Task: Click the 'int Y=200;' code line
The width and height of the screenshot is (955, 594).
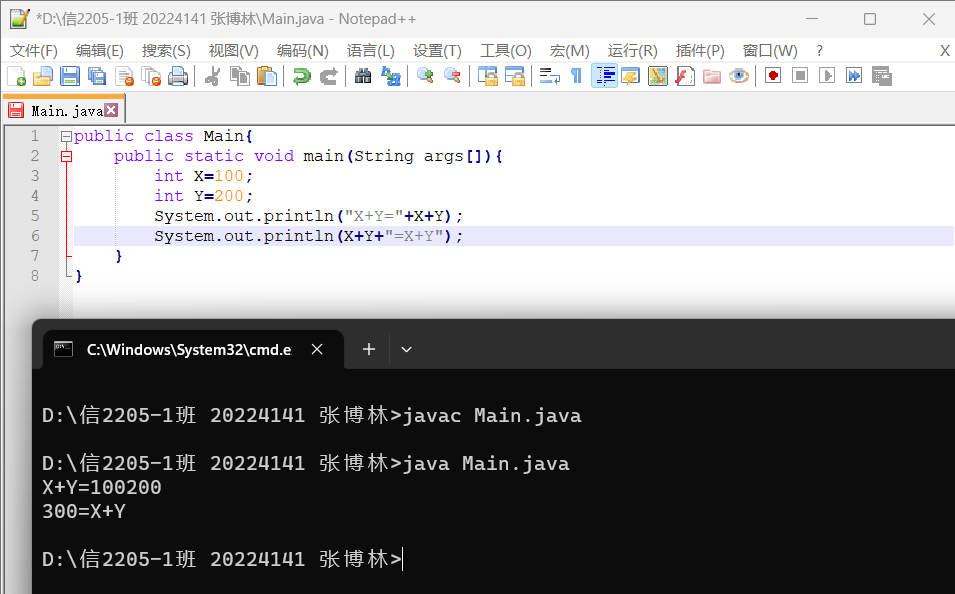Action: point(203,196)
